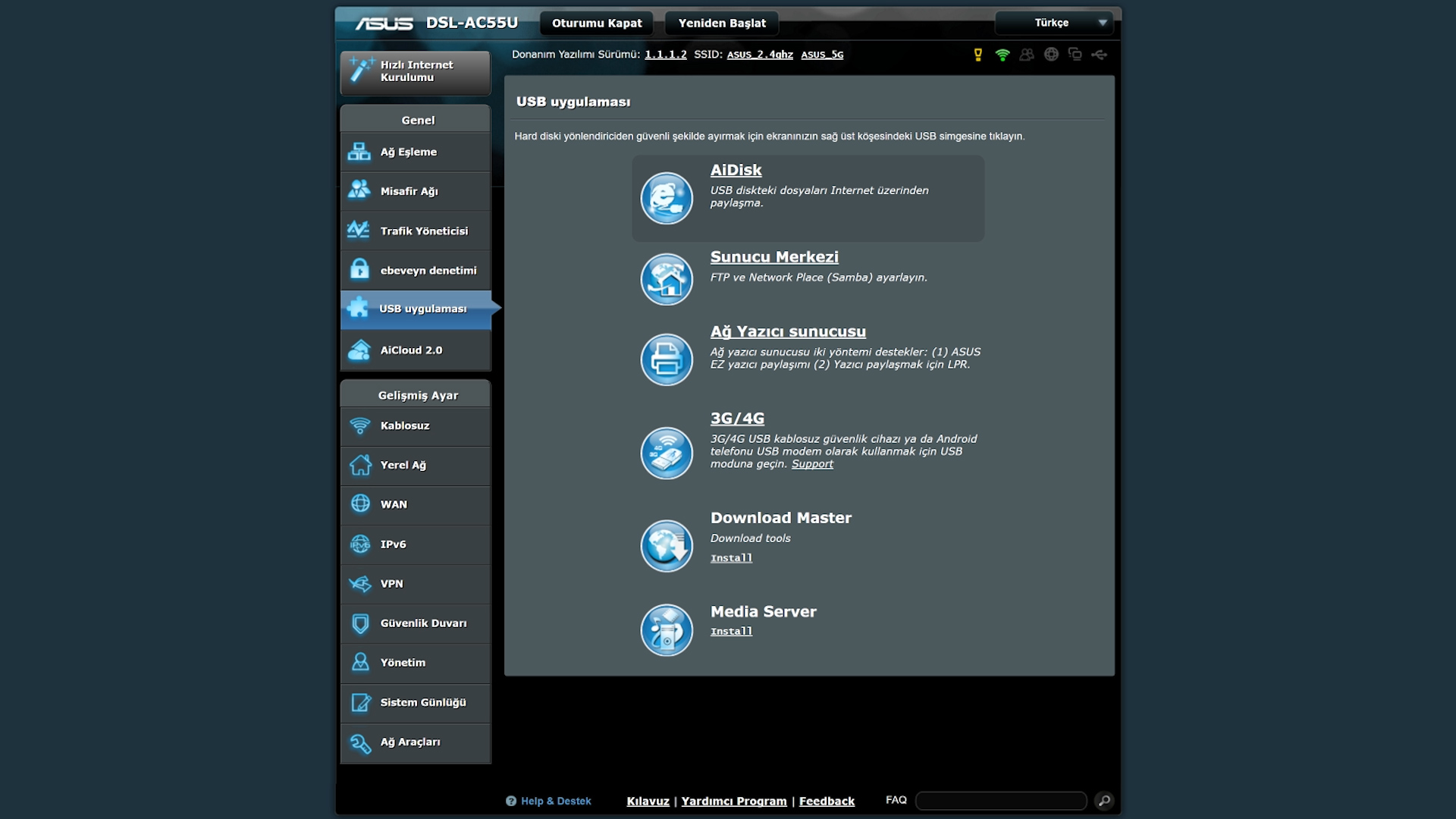This screenshot has height=819, width=1456.
Task: Open the Türkçe language dropdown
Action: pos(1054,23)
